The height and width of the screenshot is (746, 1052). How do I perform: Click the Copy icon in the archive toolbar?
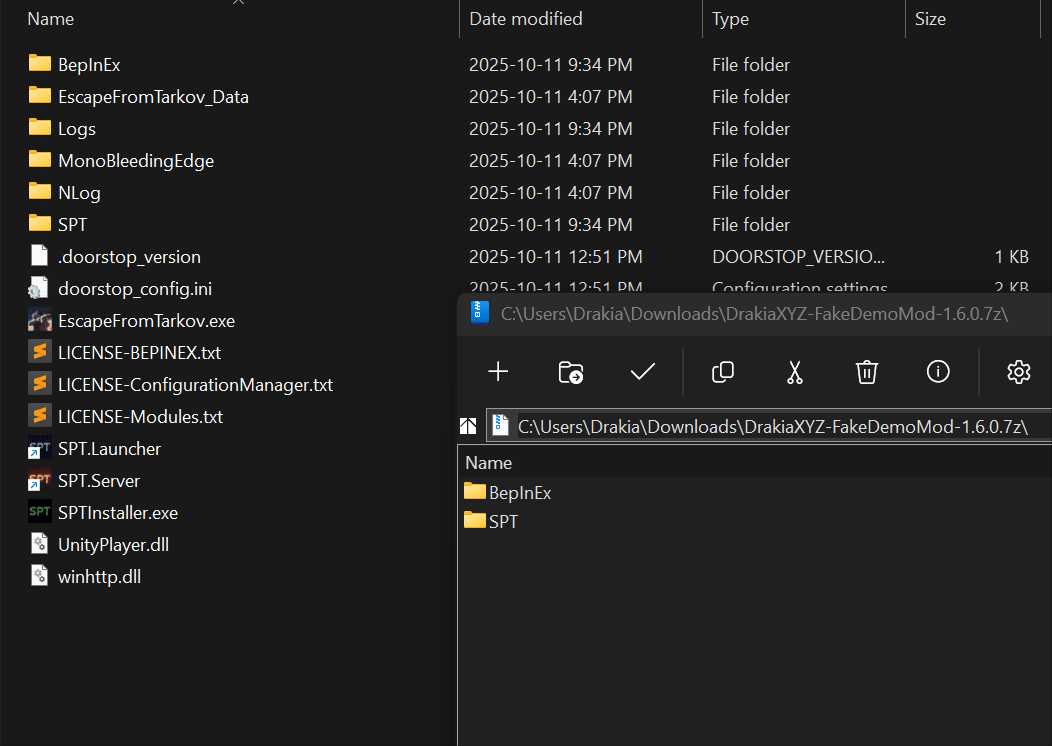[x=723, y=372]
